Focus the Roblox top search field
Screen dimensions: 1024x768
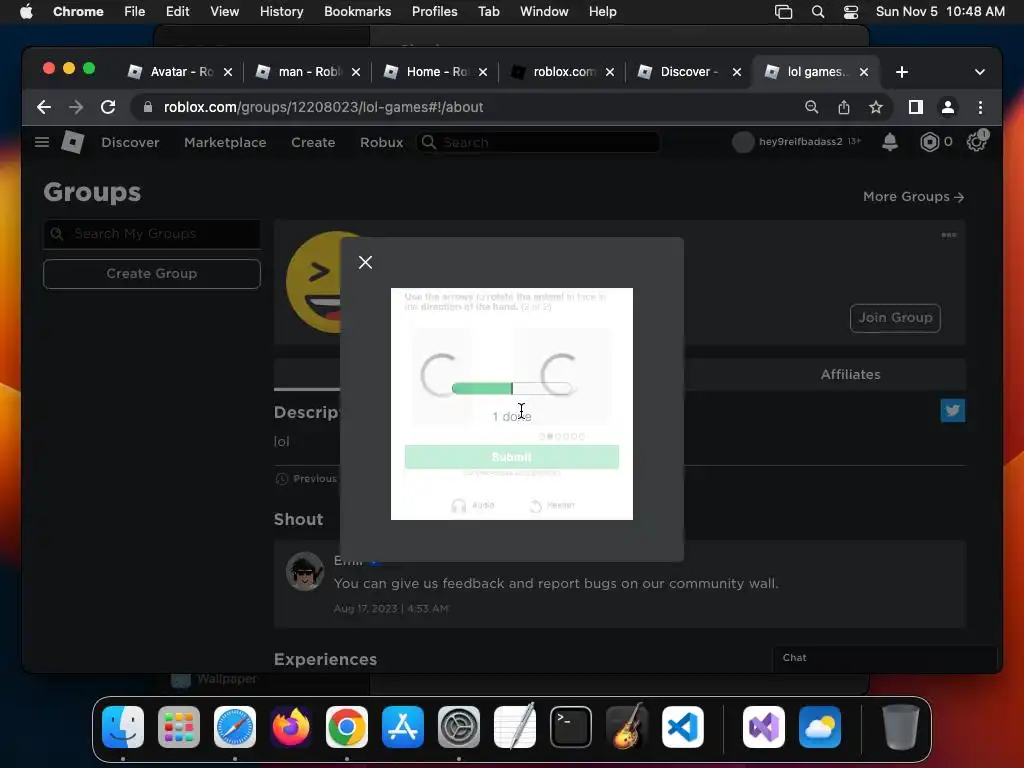tap(538, 142)
